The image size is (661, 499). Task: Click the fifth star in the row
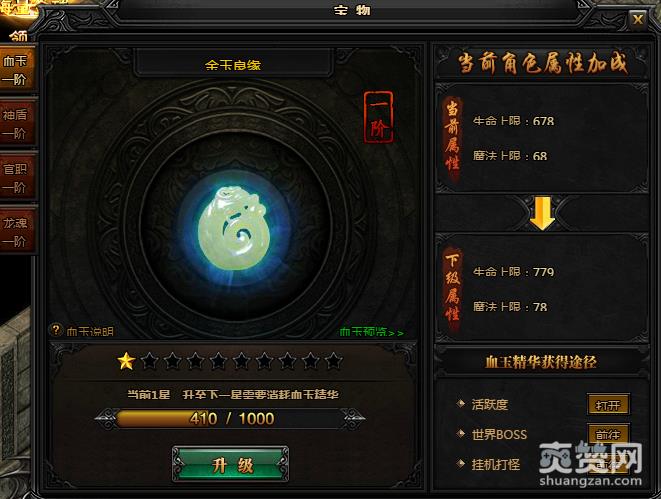click(x=218, y=361)
